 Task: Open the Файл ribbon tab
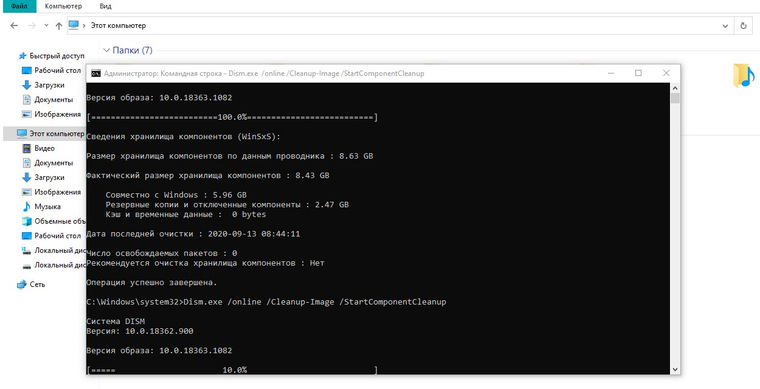click(18, 6)
